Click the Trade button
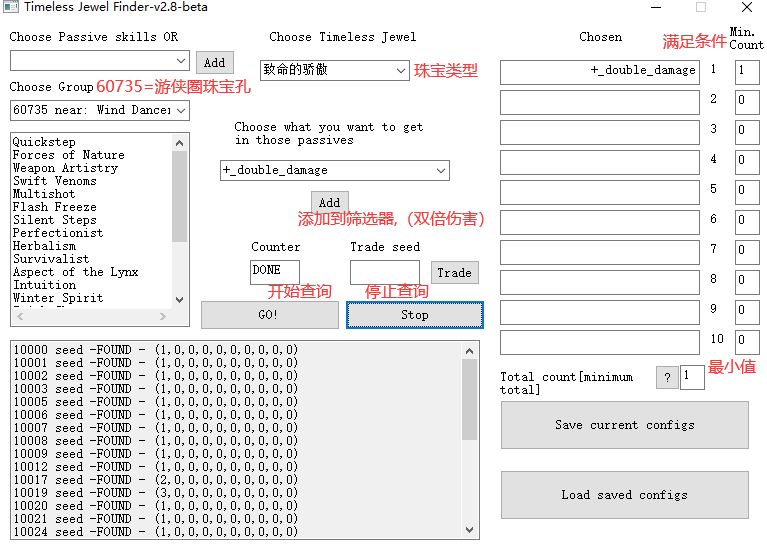767x544 pixels. [x=454, y=272]
